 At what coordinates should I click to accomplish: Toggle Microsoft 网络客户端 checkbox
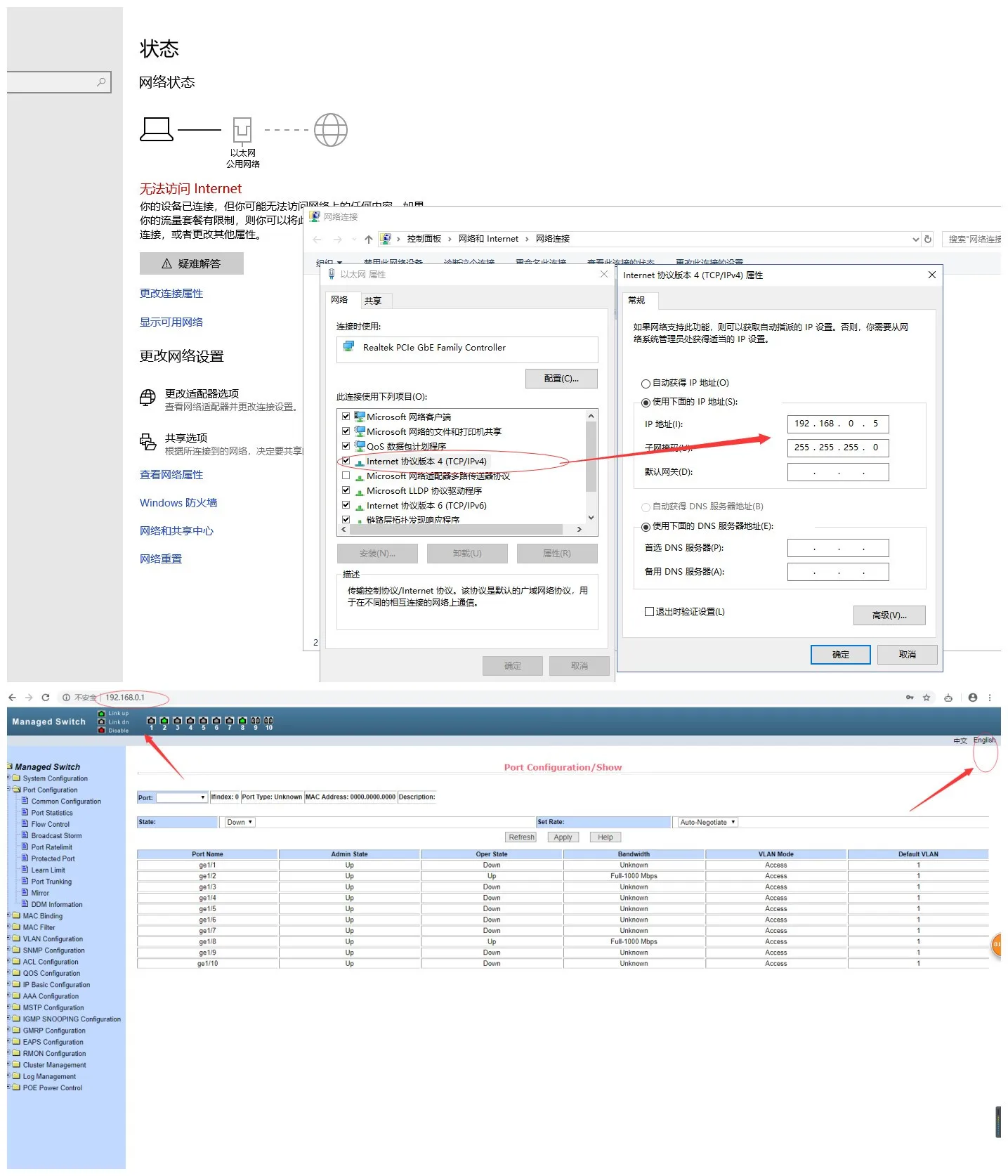tap(346, 416)
